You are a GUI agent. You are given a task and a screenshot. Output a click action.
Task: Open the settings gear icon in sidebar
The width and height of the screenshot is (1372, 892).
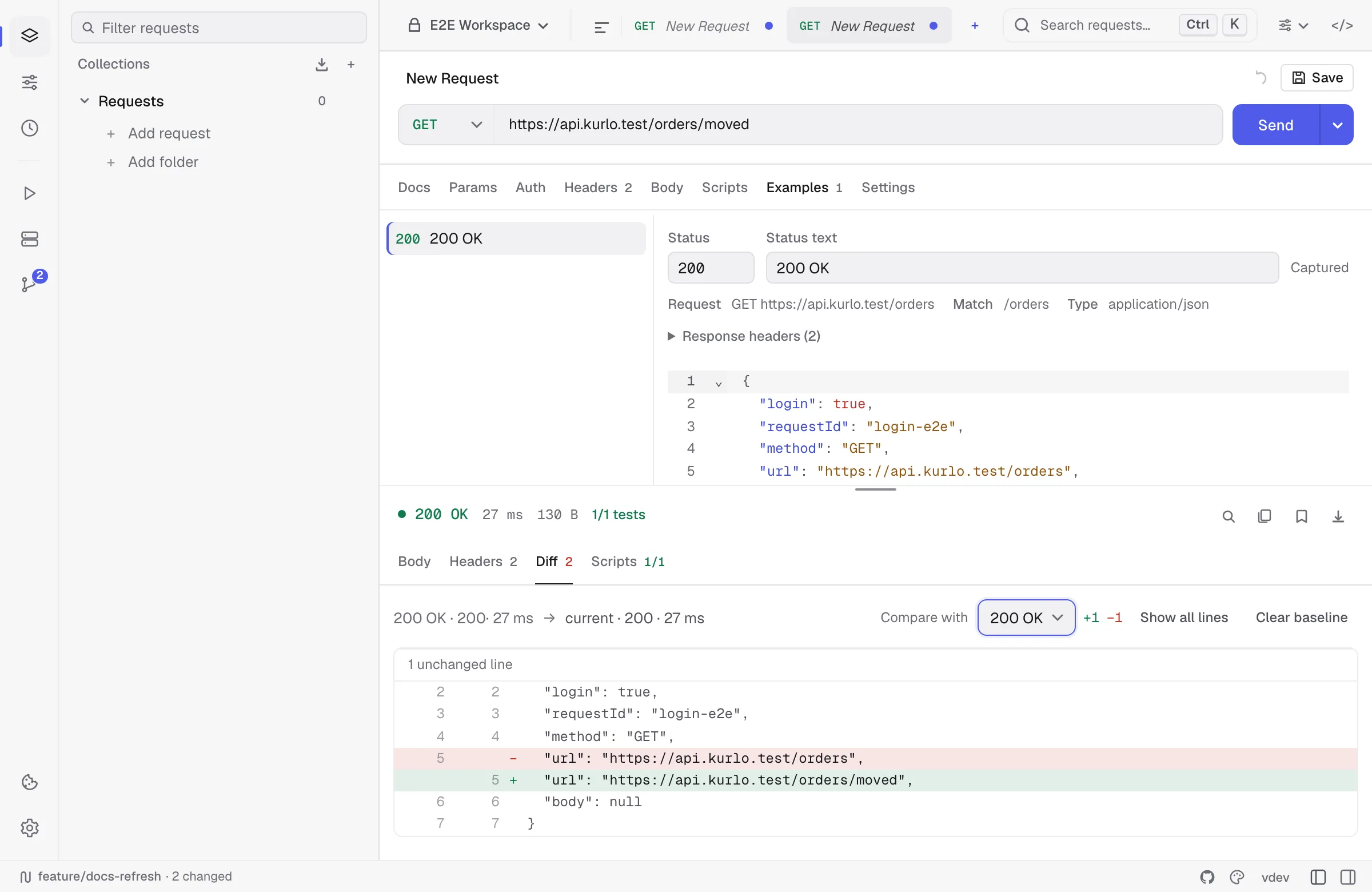coord(29,828)
